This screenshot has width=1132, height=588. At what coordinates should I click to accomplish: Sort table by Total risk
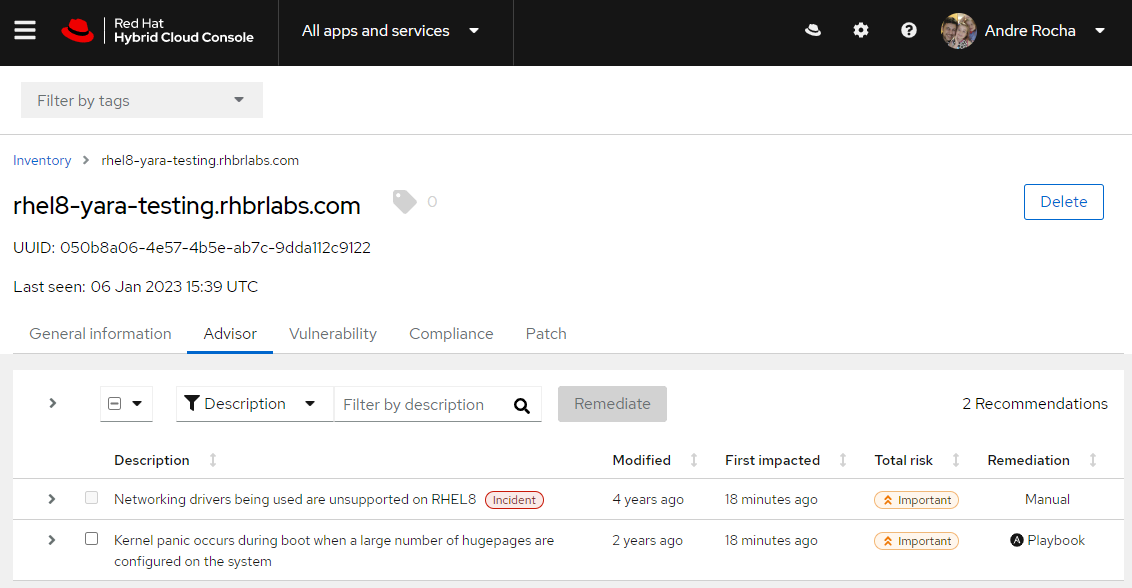956,460
